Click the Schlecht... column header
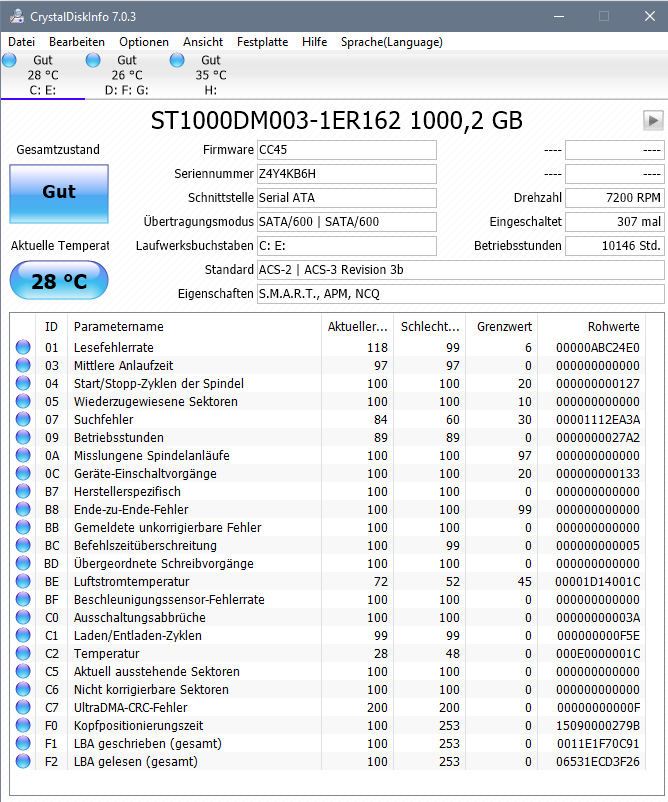The image size is (668, 802). click(x=430, y=327)
